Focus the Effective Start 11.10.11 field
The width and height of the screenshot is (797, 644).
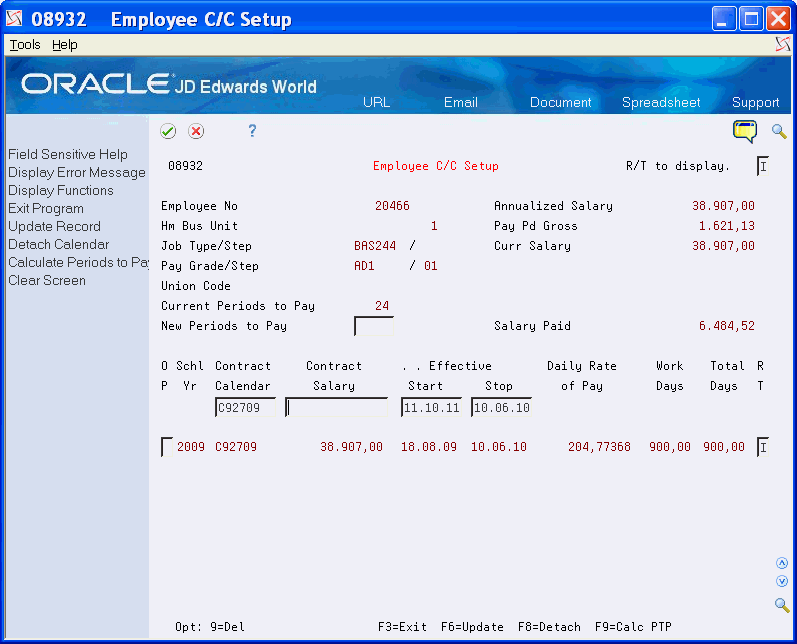[x=432, y=407]
